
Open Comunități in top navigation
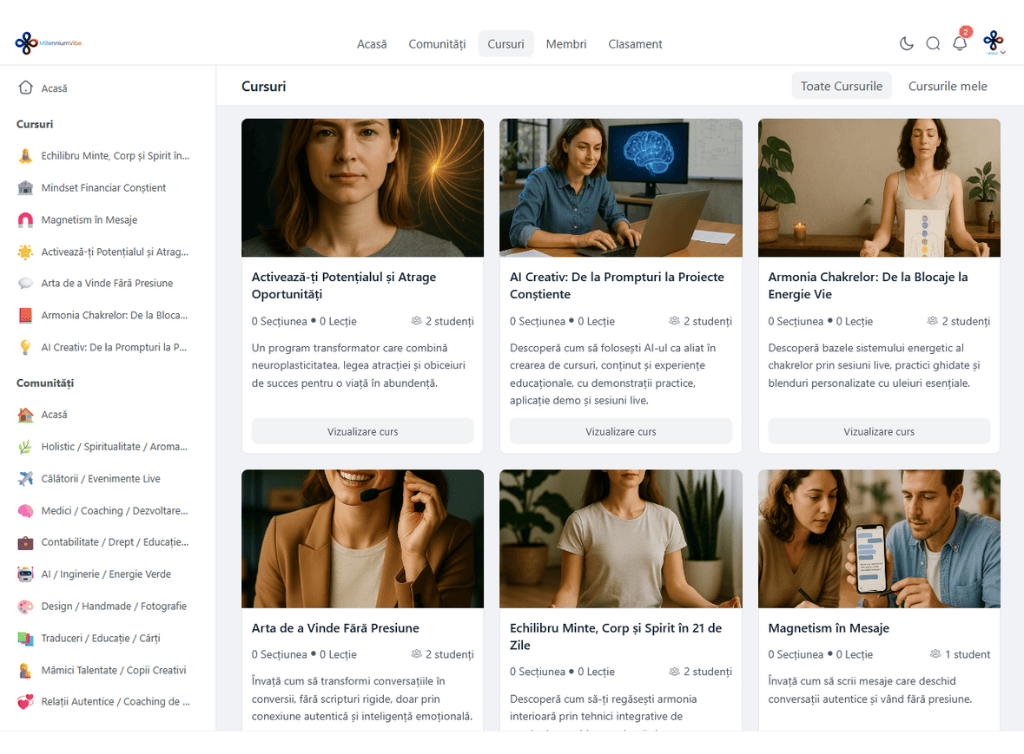click(437, 44)
